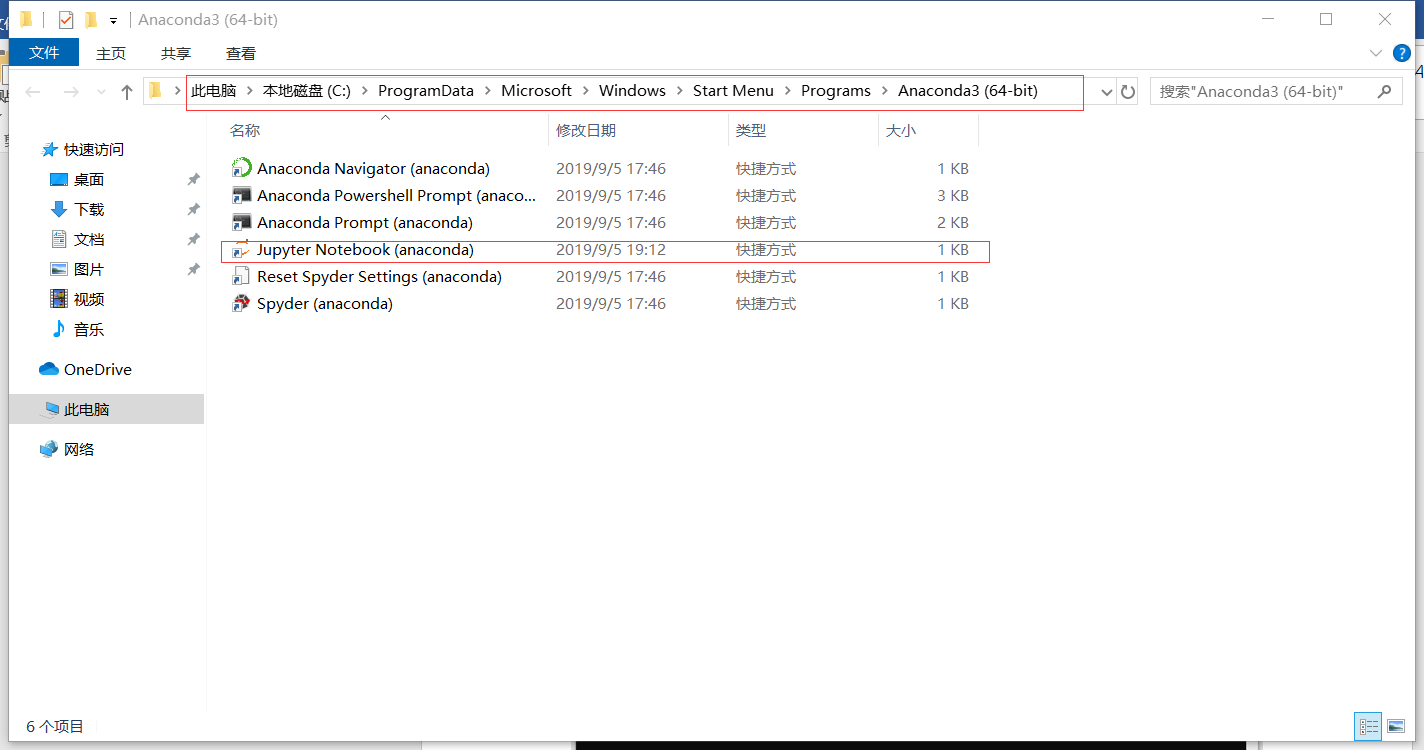
Task: Click the Desktop (桌面) folder icon
Action: [x=59, y=179]
